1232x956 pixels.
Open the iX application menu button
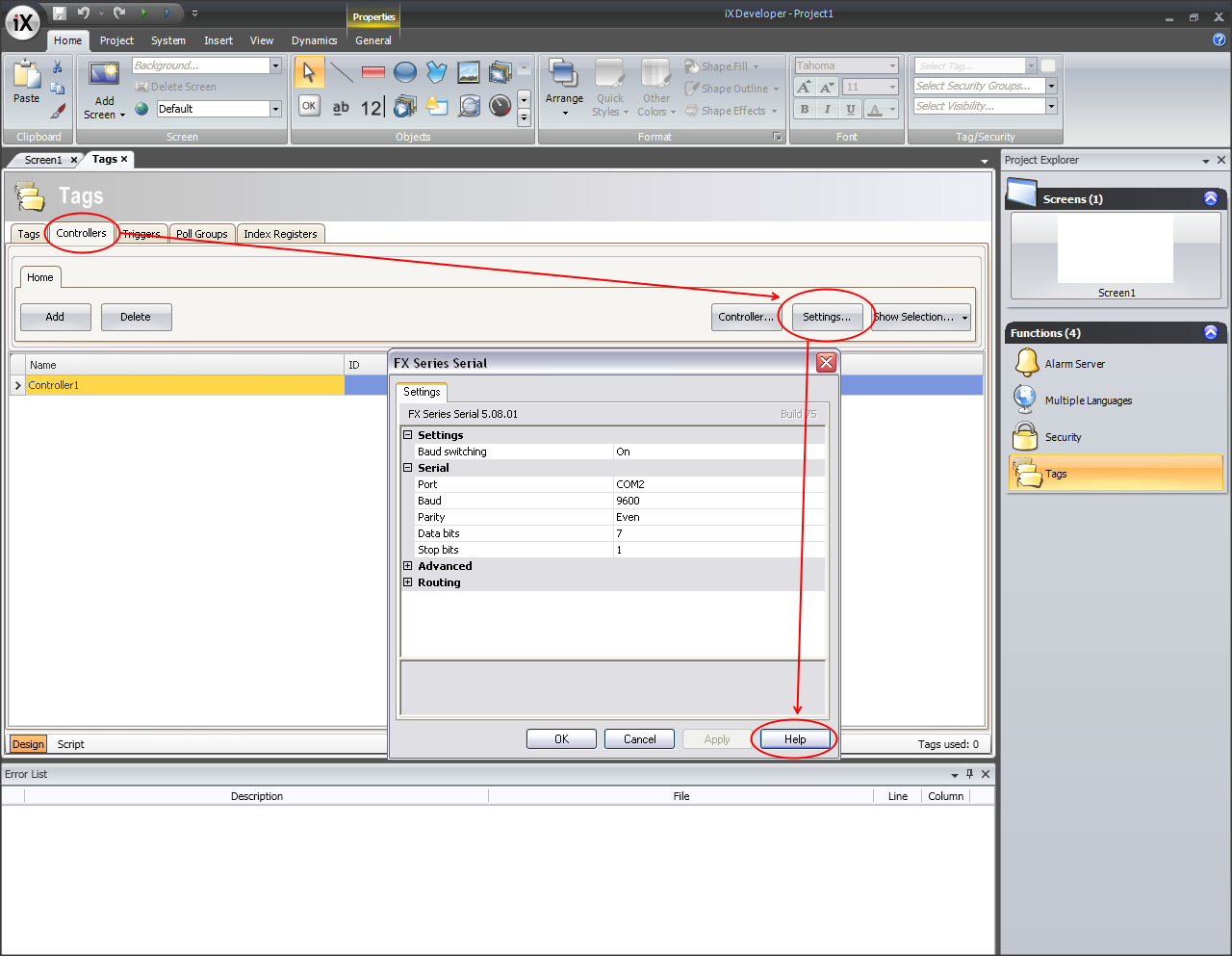tap(22, 23)
